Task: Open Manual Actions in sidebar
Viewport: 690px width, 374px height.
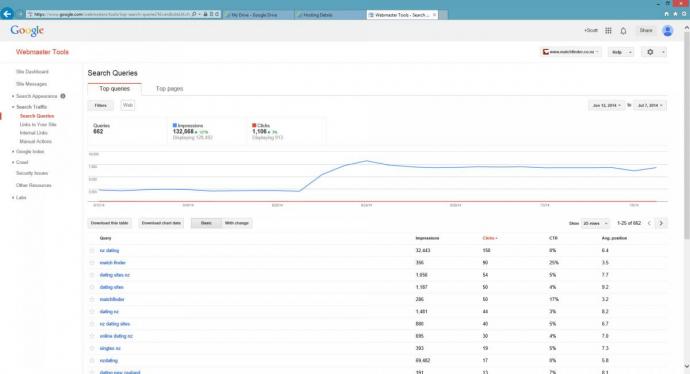Action: pyautogui.click(x=36, y=141)
